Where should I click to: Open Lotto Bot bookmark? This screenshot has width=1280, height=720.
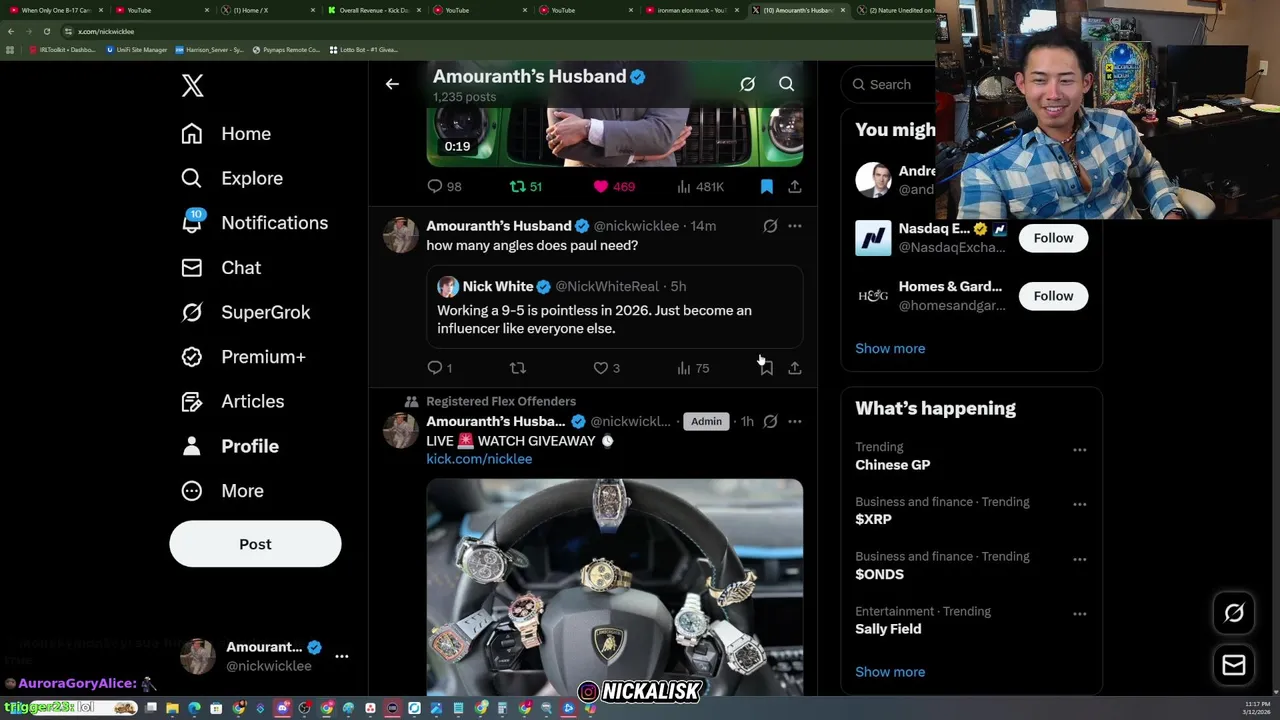click(x=365, y=49)
